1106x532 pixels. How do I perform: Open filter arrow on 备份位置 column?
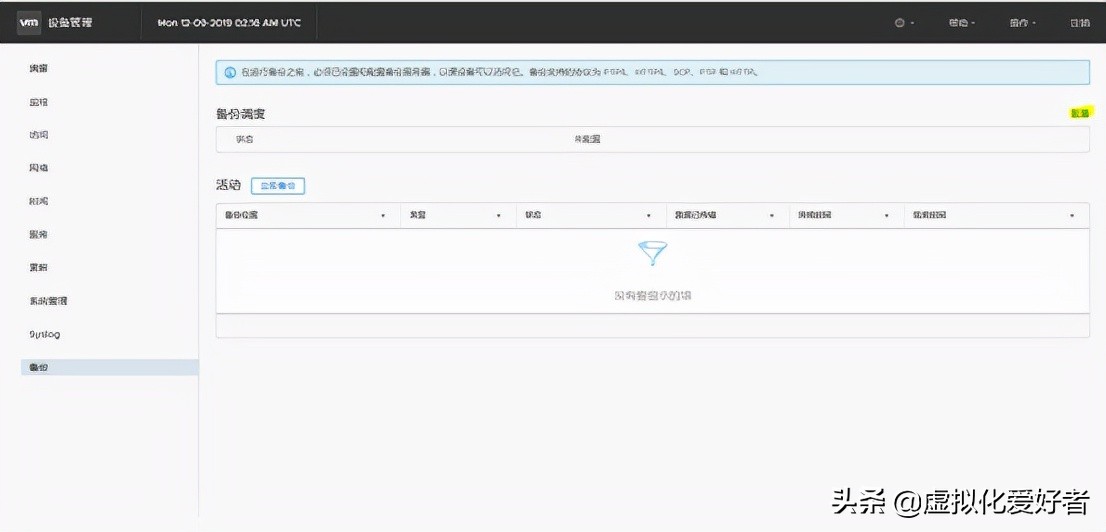(x=383, y=216)
